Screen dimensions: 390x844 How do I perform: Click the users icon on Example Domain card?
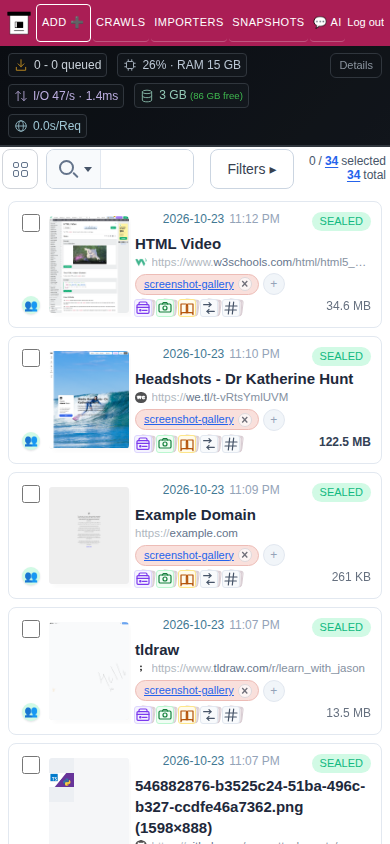(31, 576)
